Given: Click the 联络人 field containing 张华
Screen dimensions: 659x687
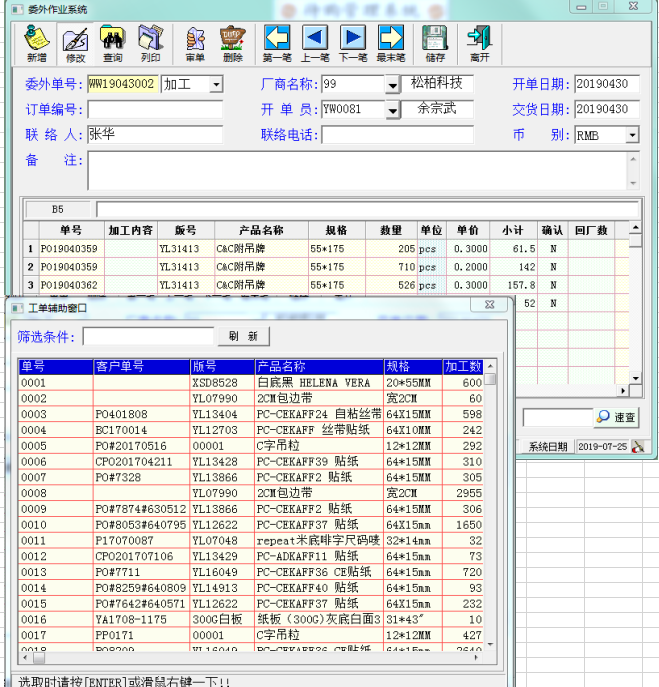Looking at the screenshot, I should (155, 135).
